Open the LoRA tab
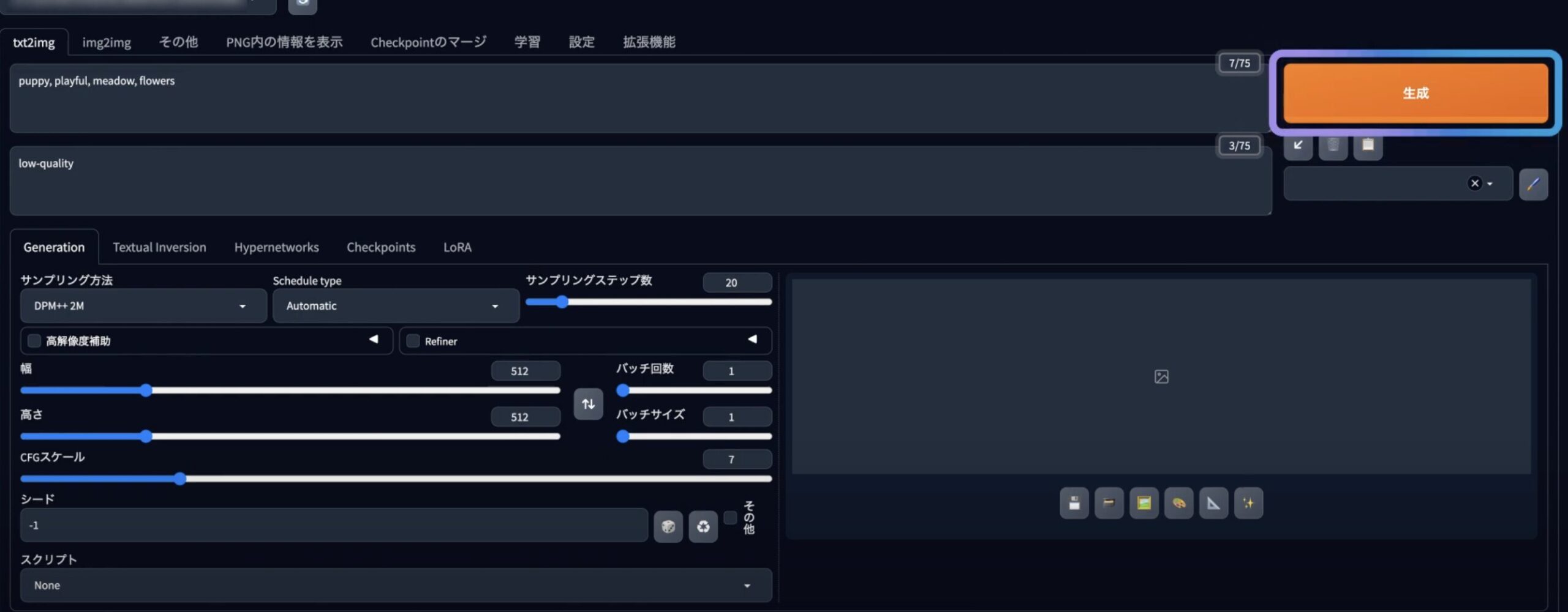This screenshot has width=1568, height=612. (x=458, y=247)
